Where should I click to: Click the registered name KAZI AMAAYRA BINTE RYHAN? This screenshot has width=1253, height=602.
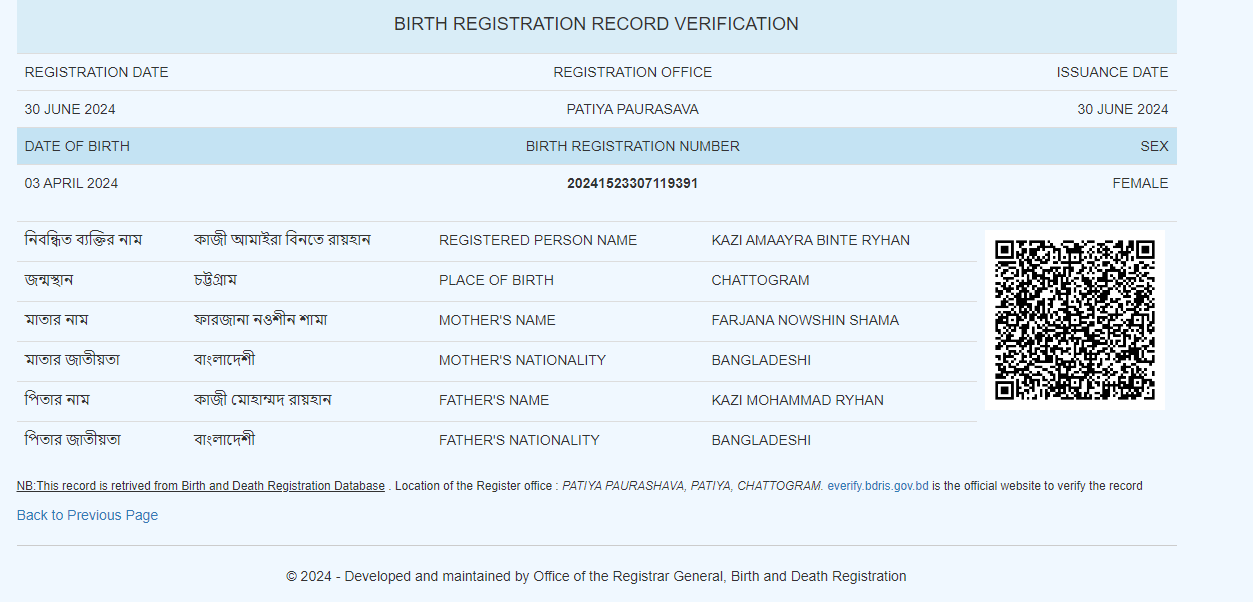tap(810, 240)
